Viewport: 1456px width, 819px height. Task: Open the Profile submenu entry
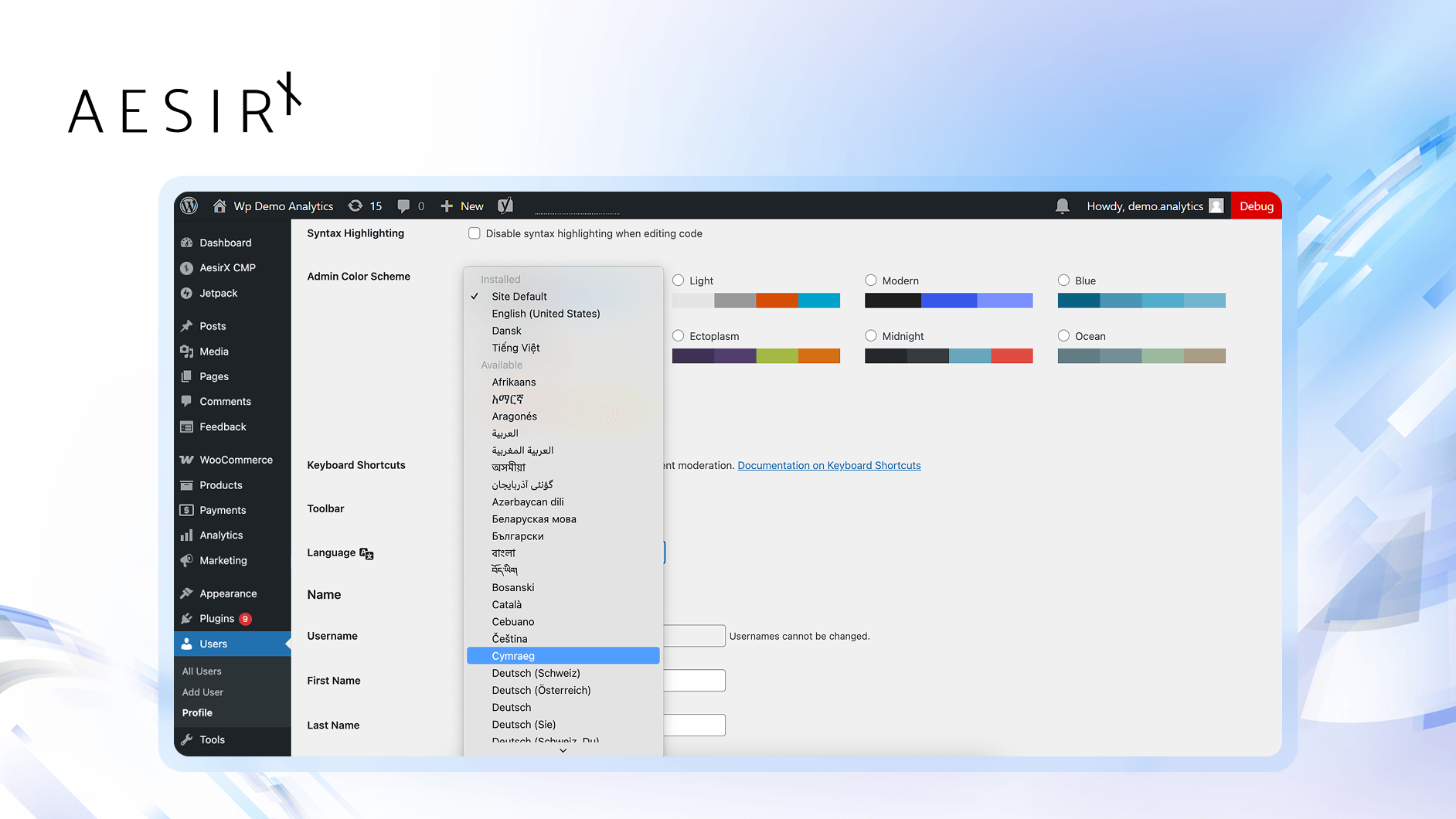[x=197, y=712]
